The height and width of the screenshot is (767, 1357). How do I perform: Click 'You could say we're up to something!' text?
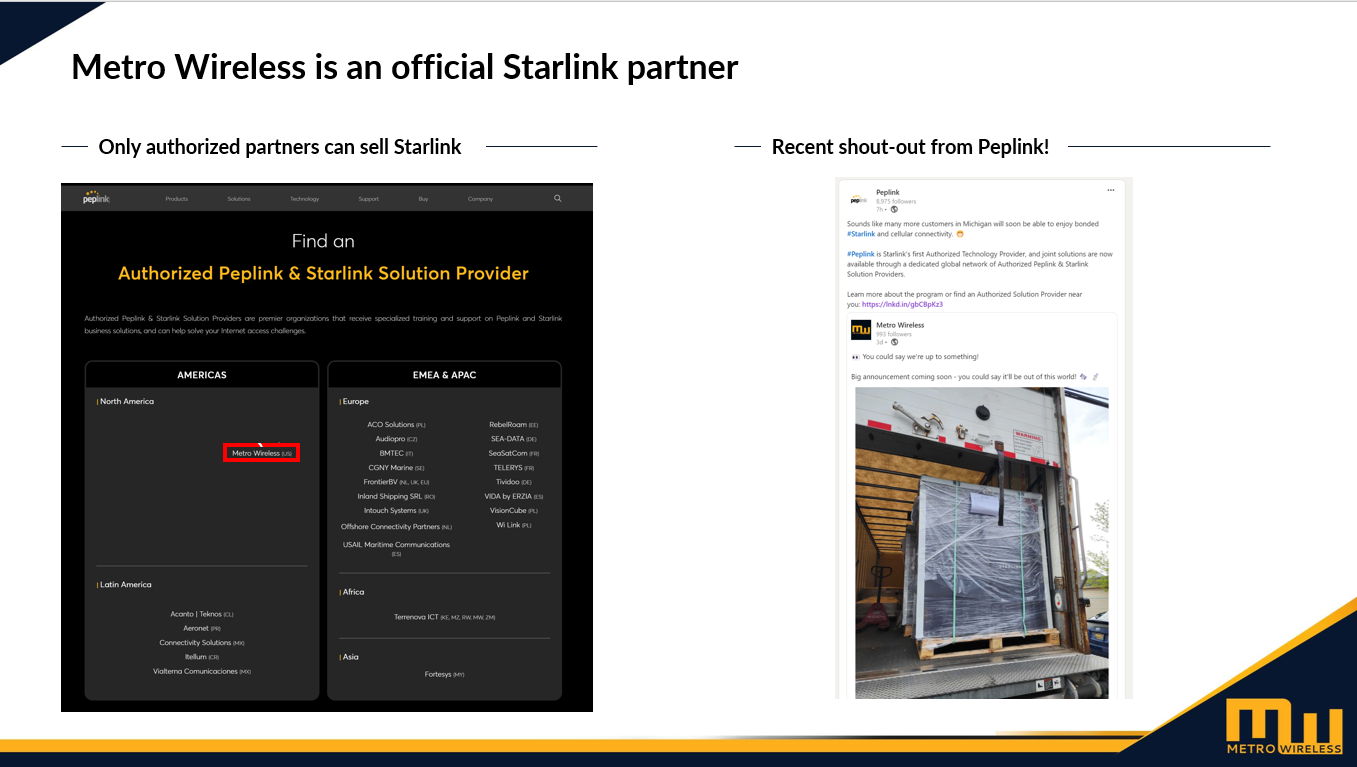pos(920,357)
